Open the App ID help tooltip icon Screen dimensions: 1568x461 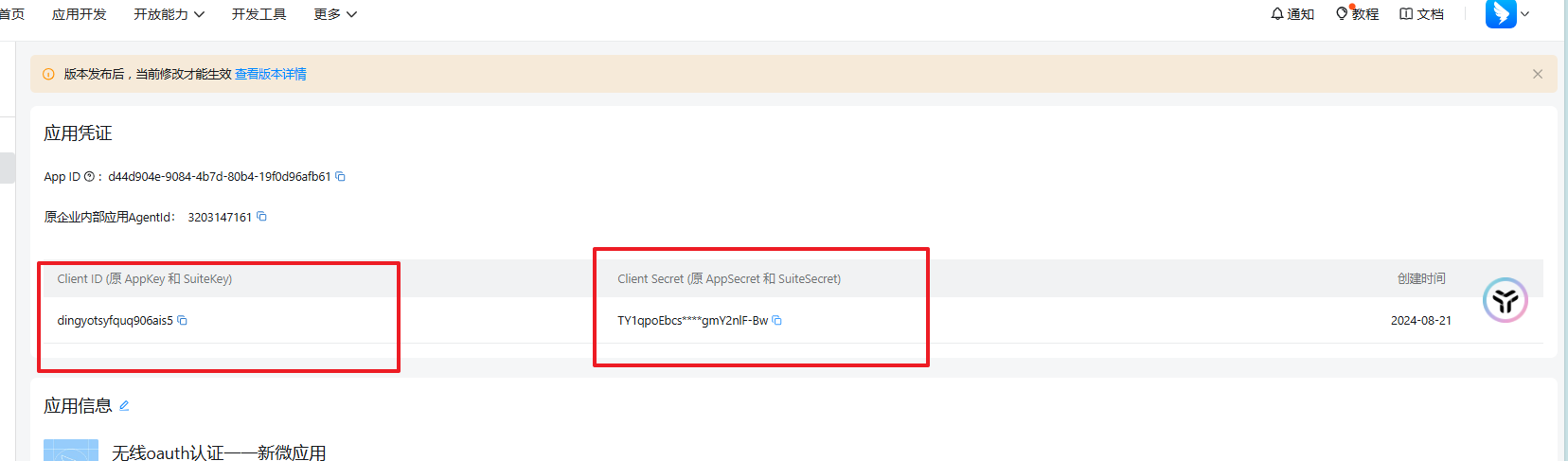pyautogui.click(x=89, y=177)
